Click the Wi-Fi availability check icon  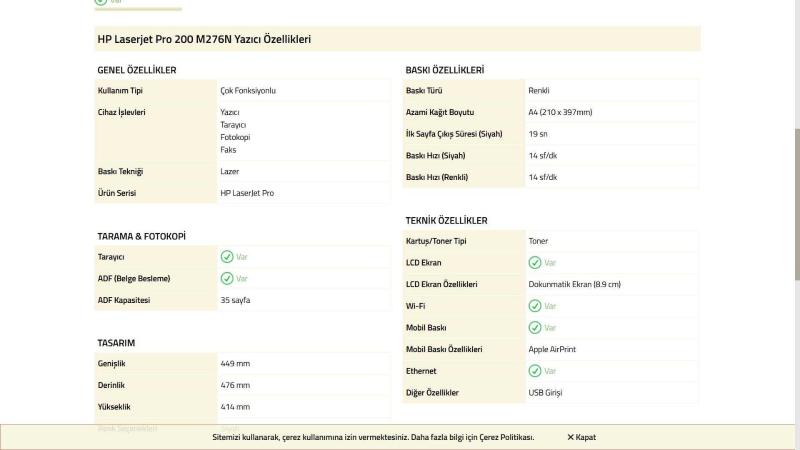[535, 306]
